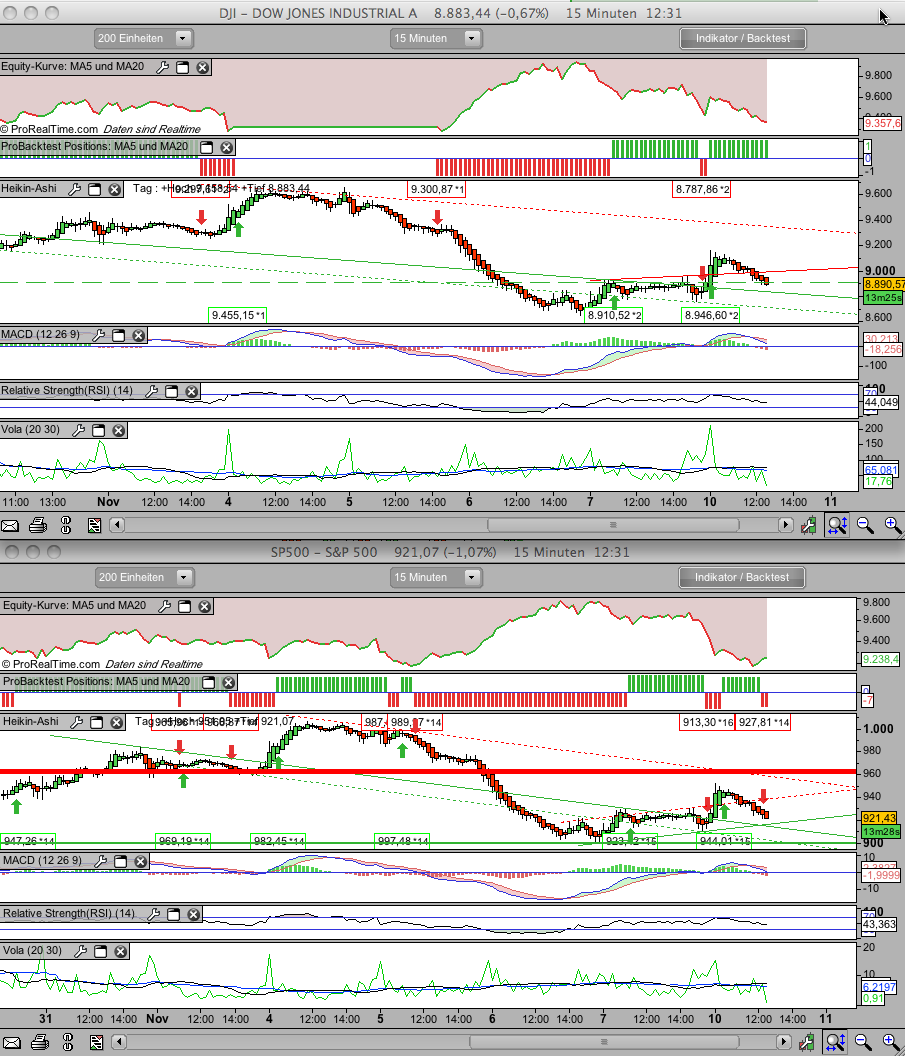The image size is (905, 1056).
Task: Click list report icon in SP500 toolbar
Action: pyautogui.click(x=96, y=1043)
